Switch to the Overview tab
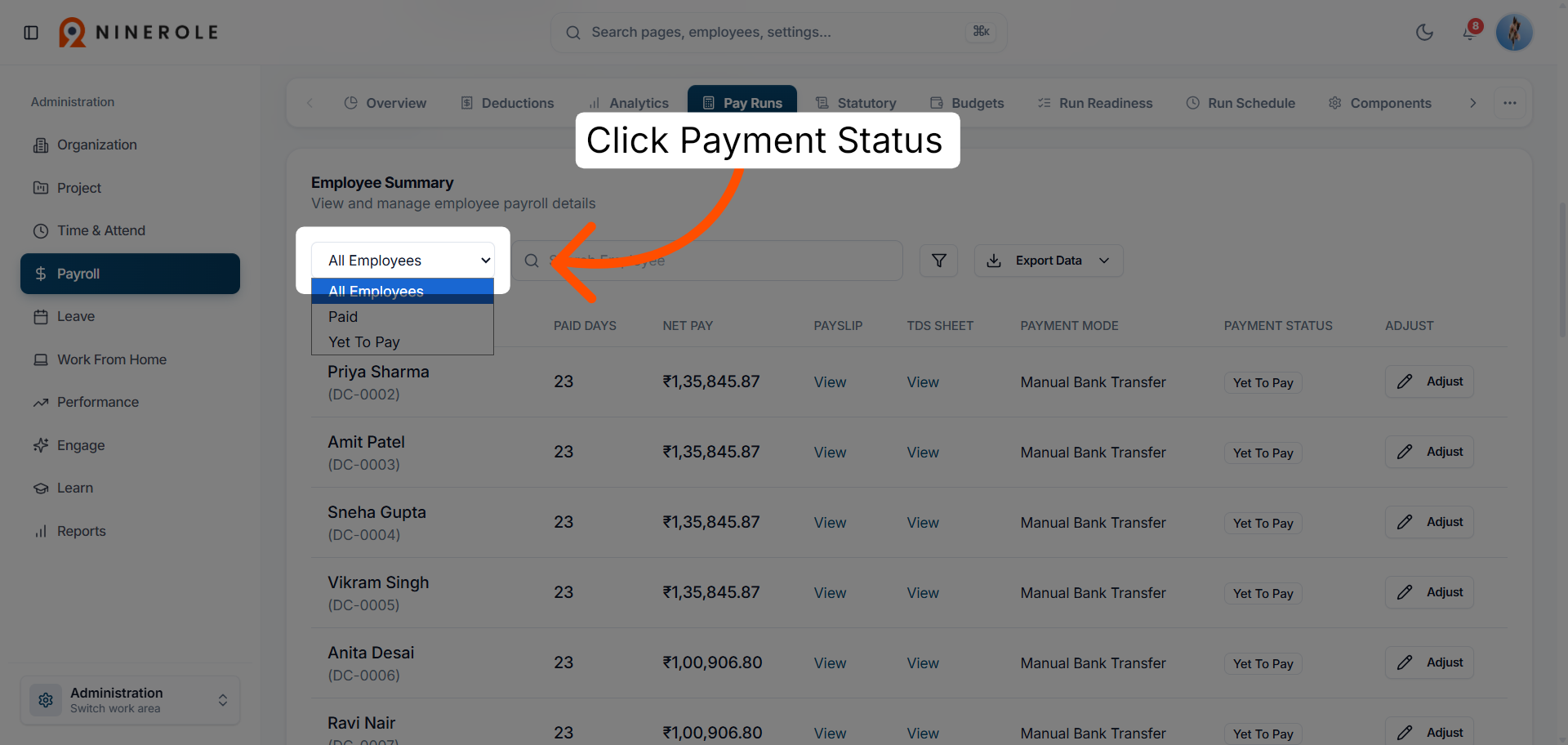This screenshot has height=745, width=1568. tap(385, 103)
